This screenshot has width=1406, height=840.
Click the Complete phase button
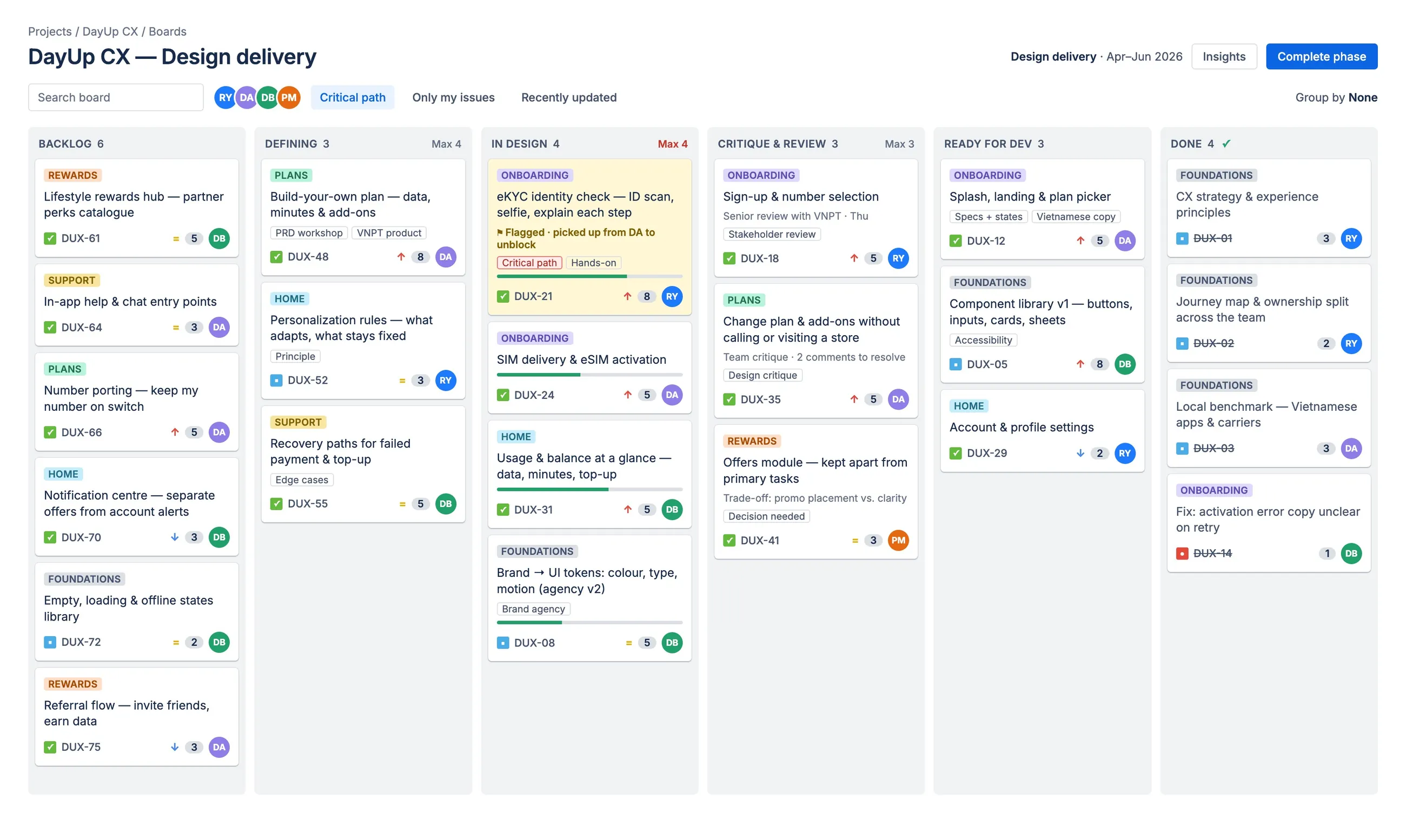coord(1321,57)
